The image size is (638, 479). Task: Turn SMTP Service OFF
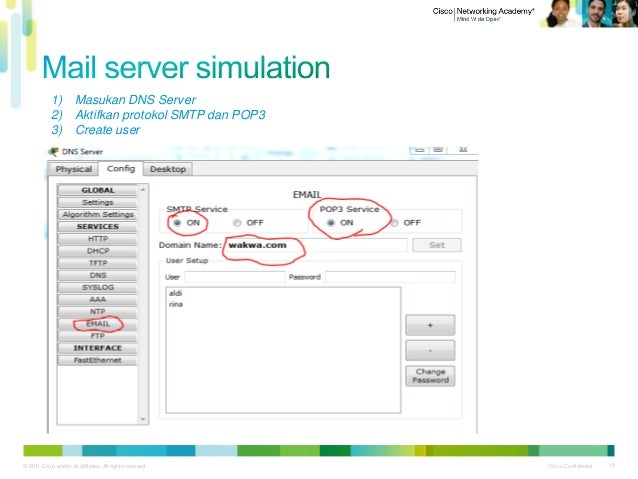click(237, 223)
